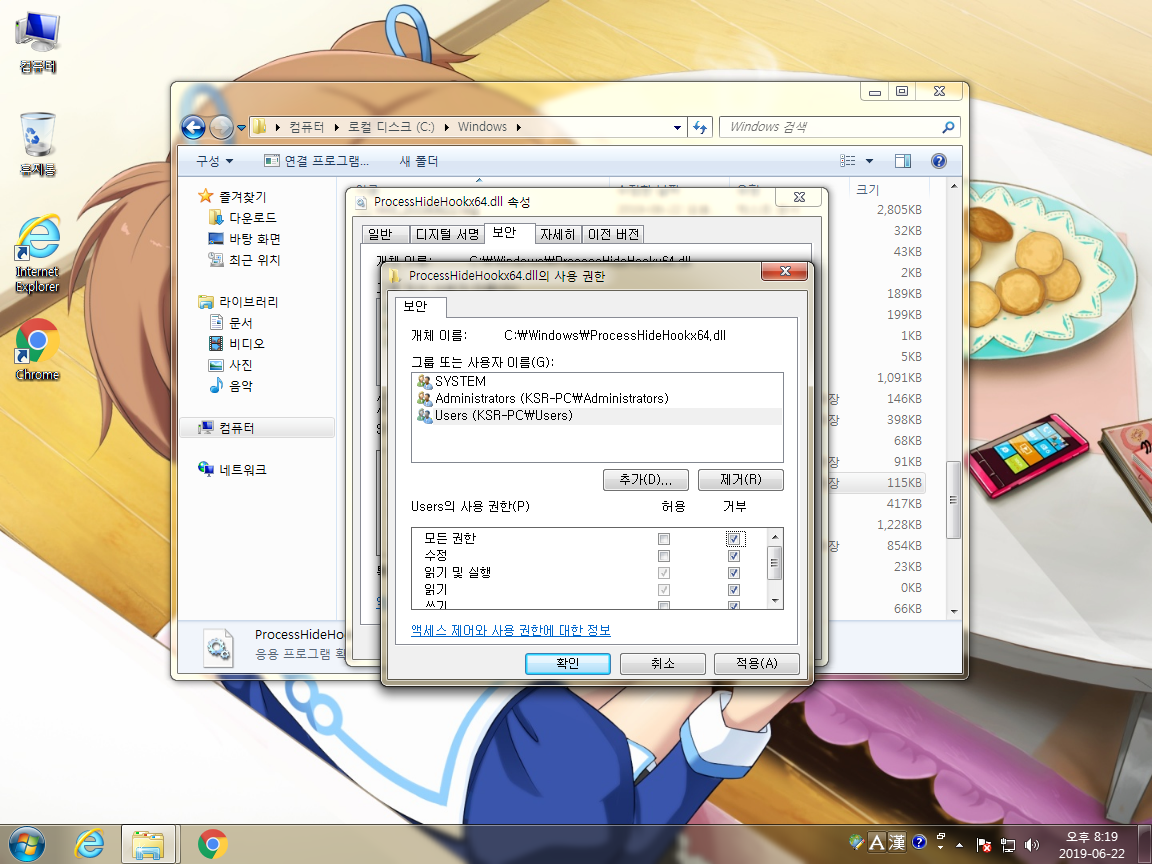Show hidden tray icons arrow
The height and width of the screenshot is (864, 1152).
pyautogui.click(x=960, y=845)
